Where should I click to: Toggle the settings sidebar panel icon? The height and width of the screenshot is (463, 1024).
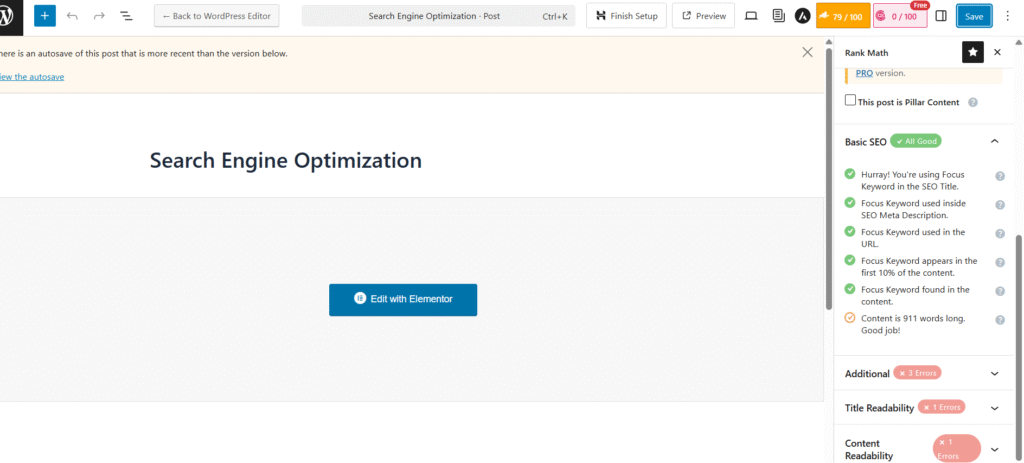point(941,16)
